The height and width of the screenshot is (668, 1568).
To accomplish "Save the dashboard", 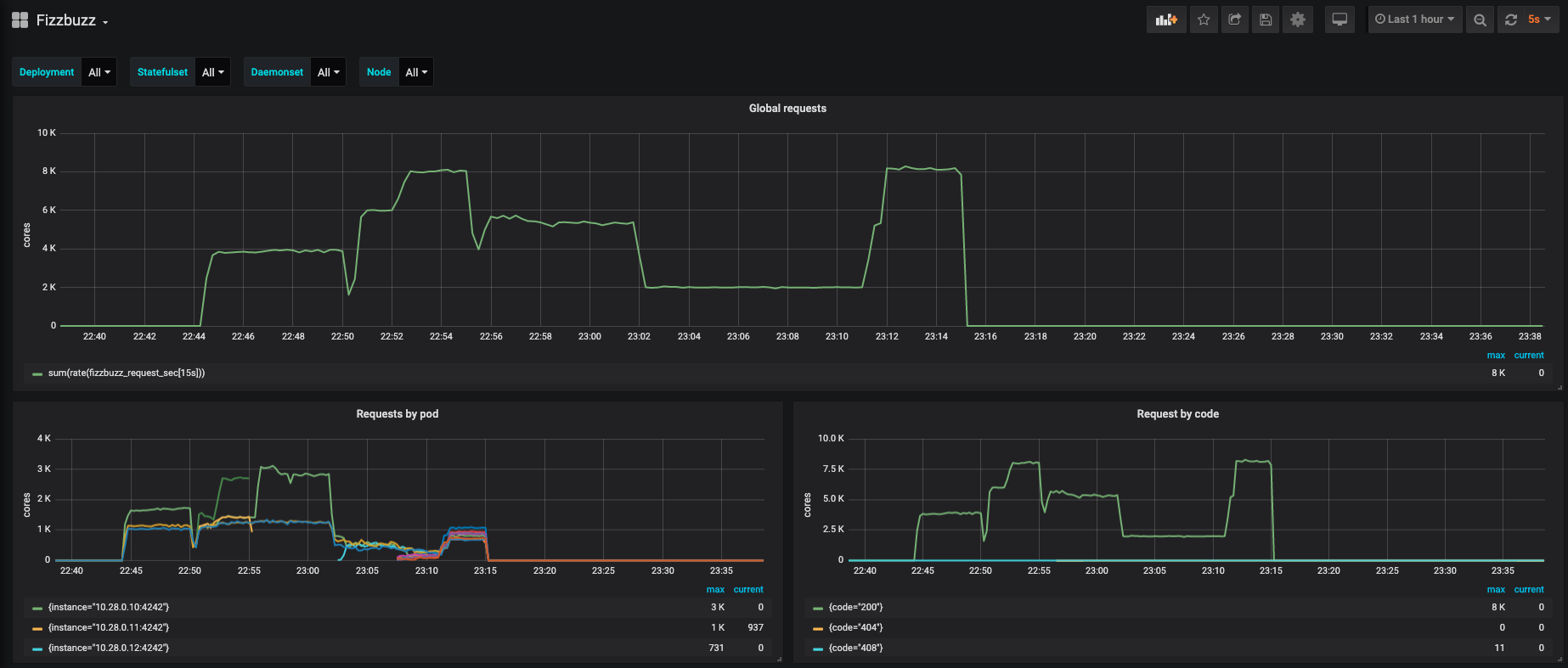I will point(1266,20).
